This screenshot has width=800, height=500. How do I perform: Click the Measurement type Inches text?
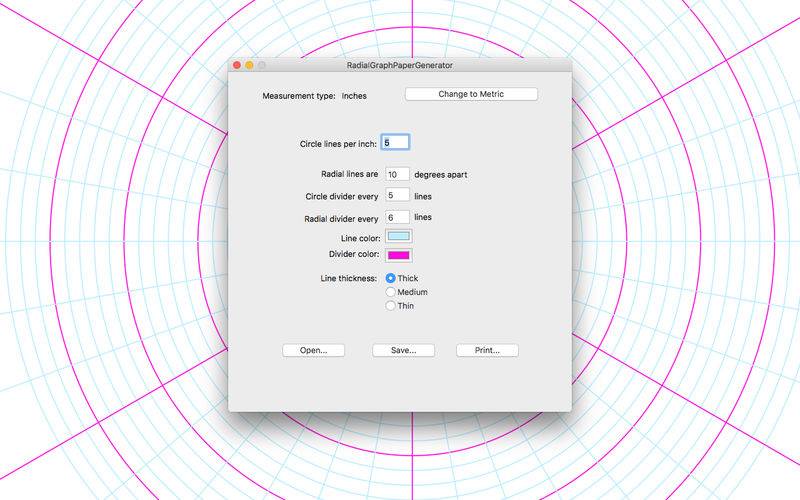click(354, 96)
